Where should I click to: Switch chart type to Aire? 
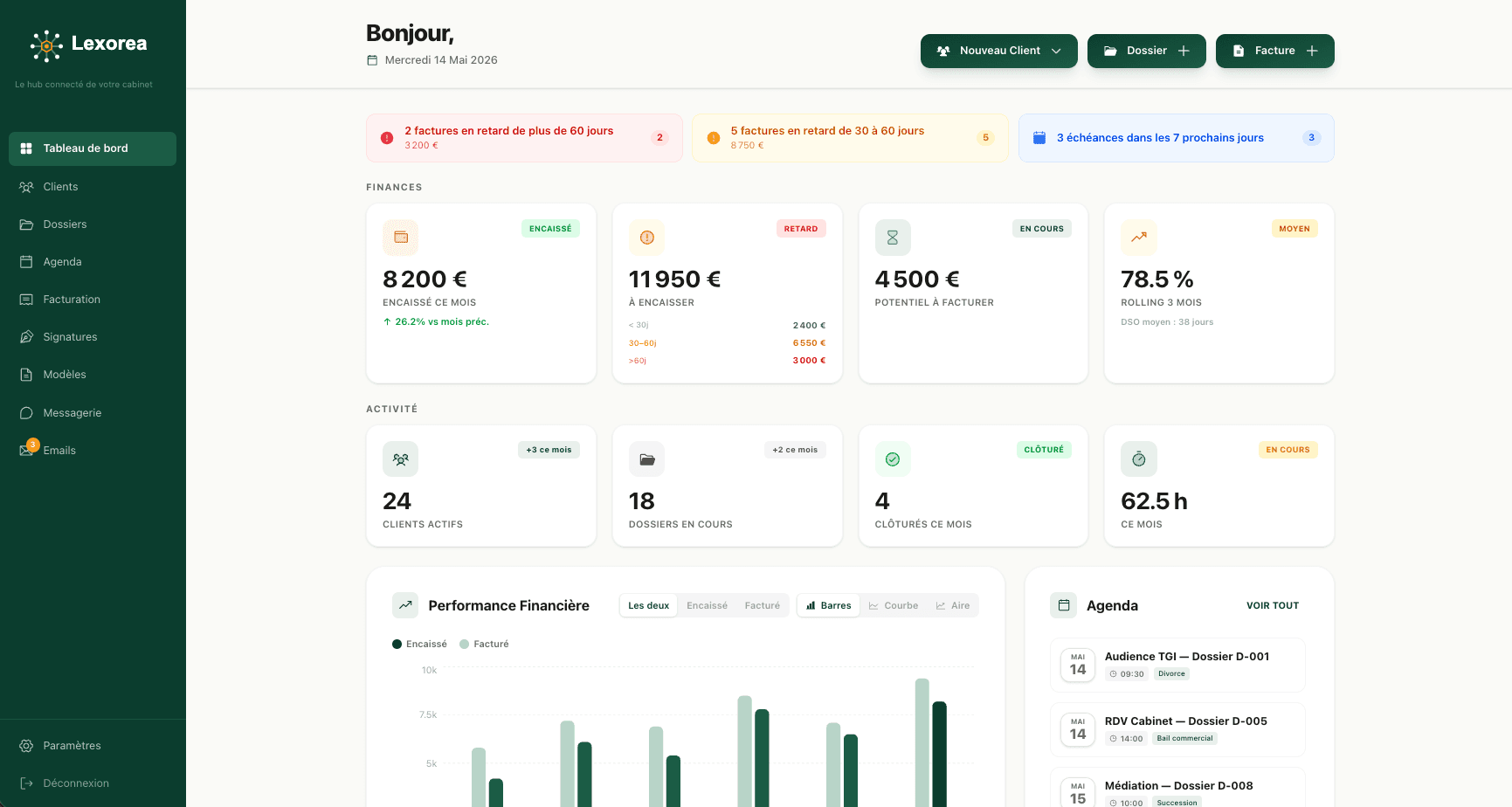[x=953, y=606]
